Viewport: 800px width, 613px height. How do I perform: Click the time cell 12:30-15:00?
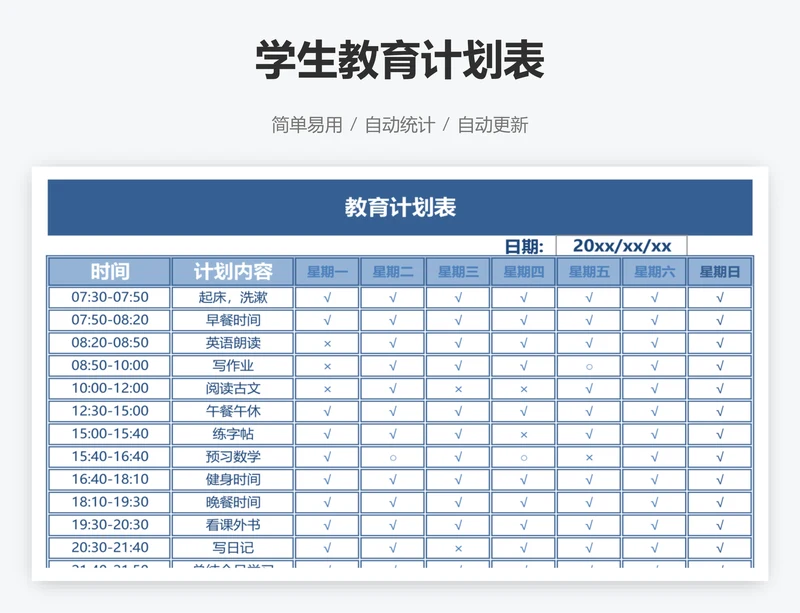pyautogui.click(x=109, y=411)
